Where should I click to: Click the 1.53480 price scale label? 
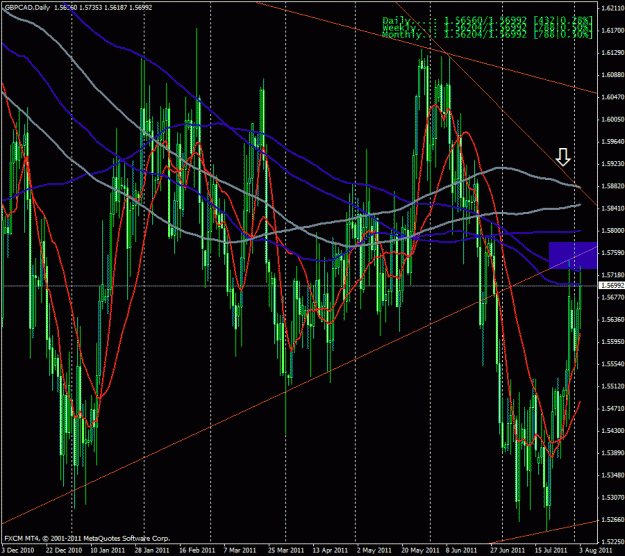(613, 475)
